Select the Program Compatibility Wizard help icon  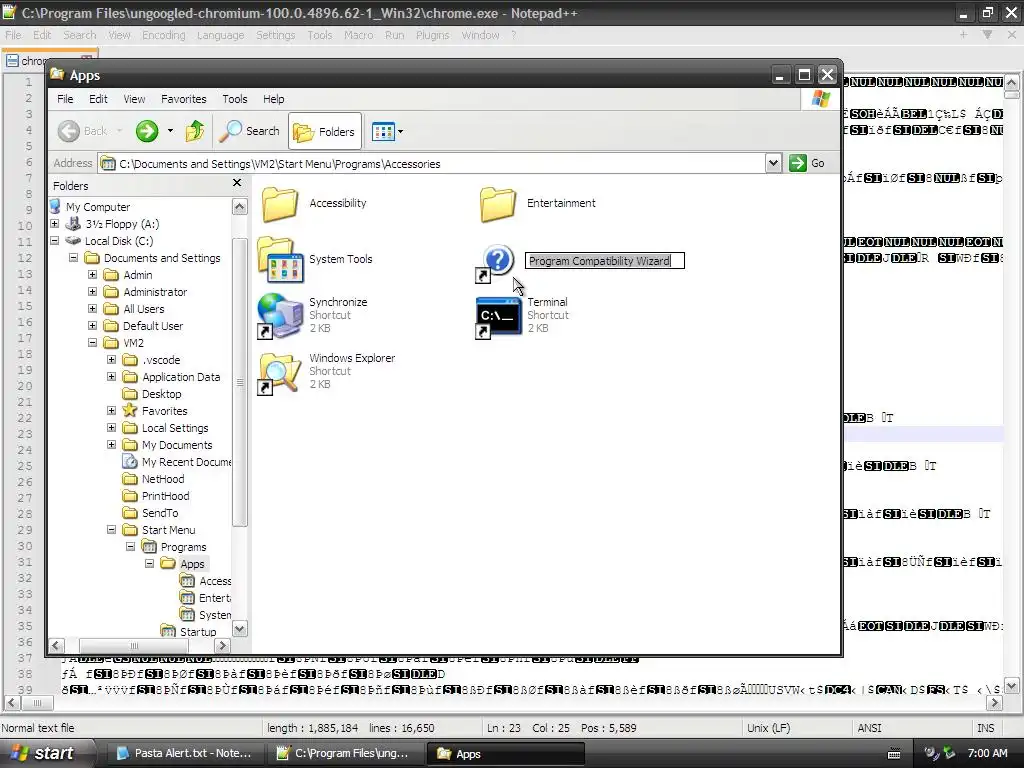point(496,263)
